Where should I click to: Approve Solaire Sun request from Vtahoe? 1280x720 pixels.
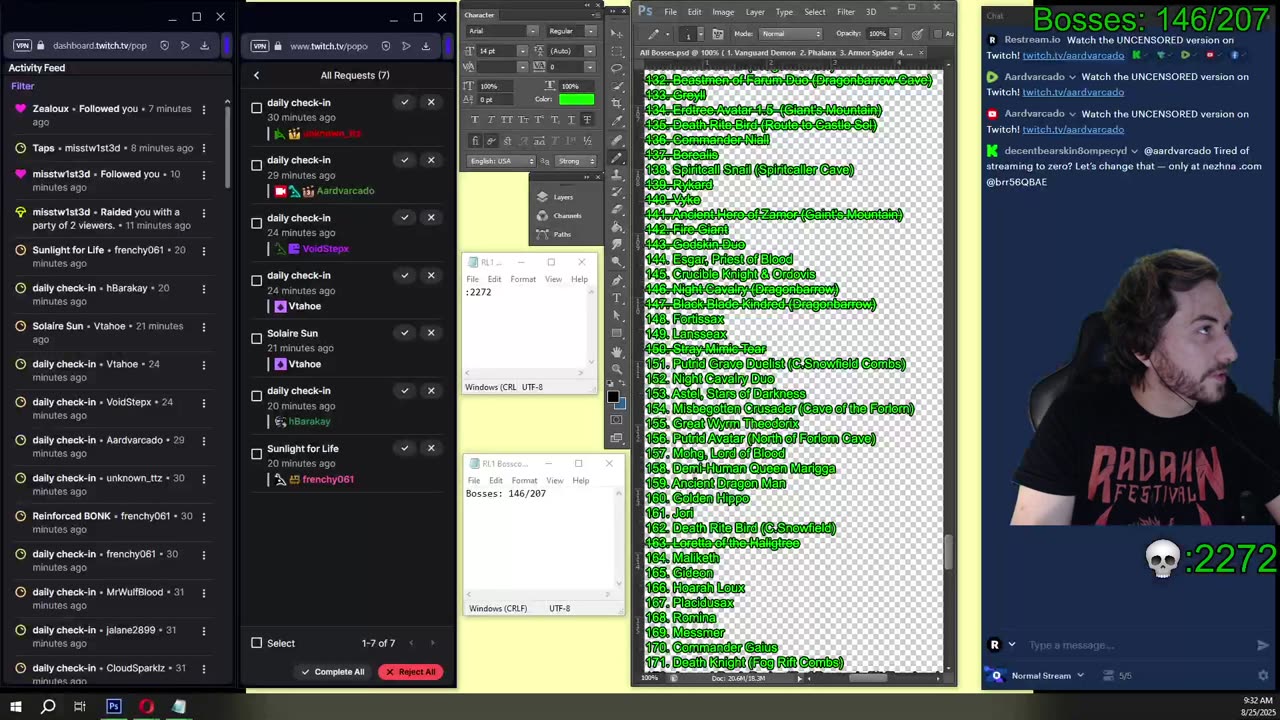click(405, 333)
